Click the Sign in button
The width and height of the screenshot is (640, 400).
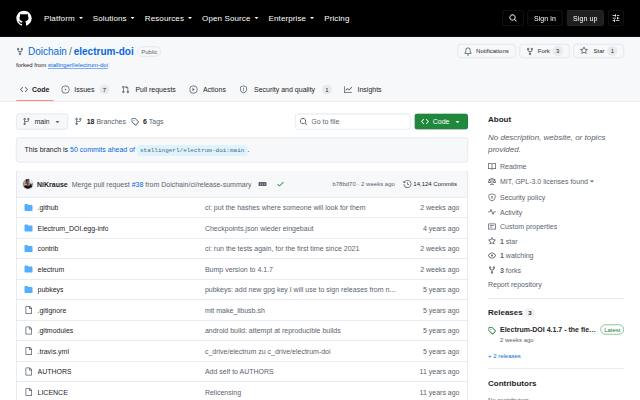coord(544,18)
